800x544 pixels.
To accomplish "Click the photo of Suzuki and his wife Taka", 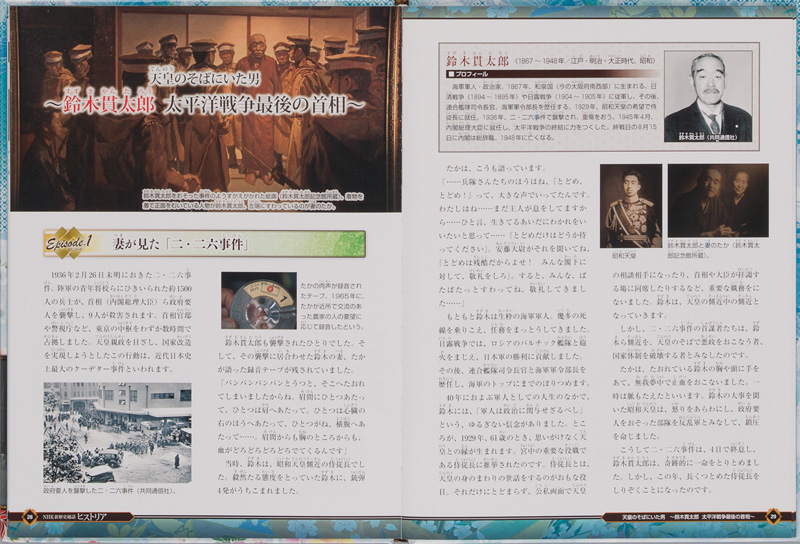I will [x=718, y=200].
